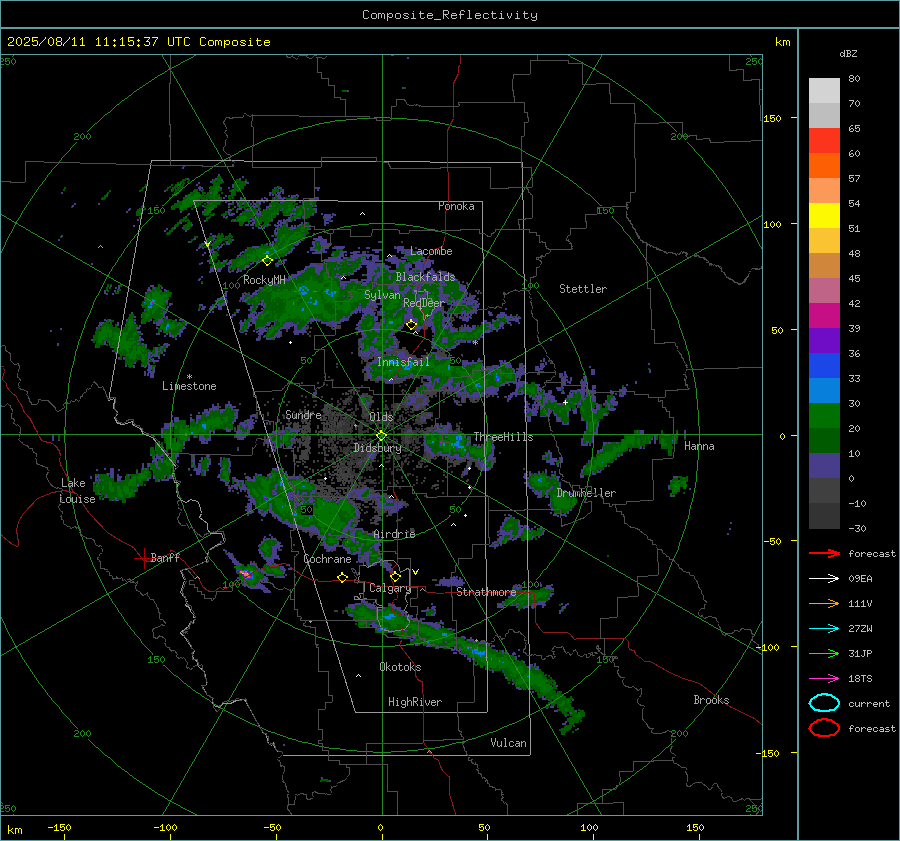Click the Hanna city label
The image size is (900, 841).
(x=699, y=446)
